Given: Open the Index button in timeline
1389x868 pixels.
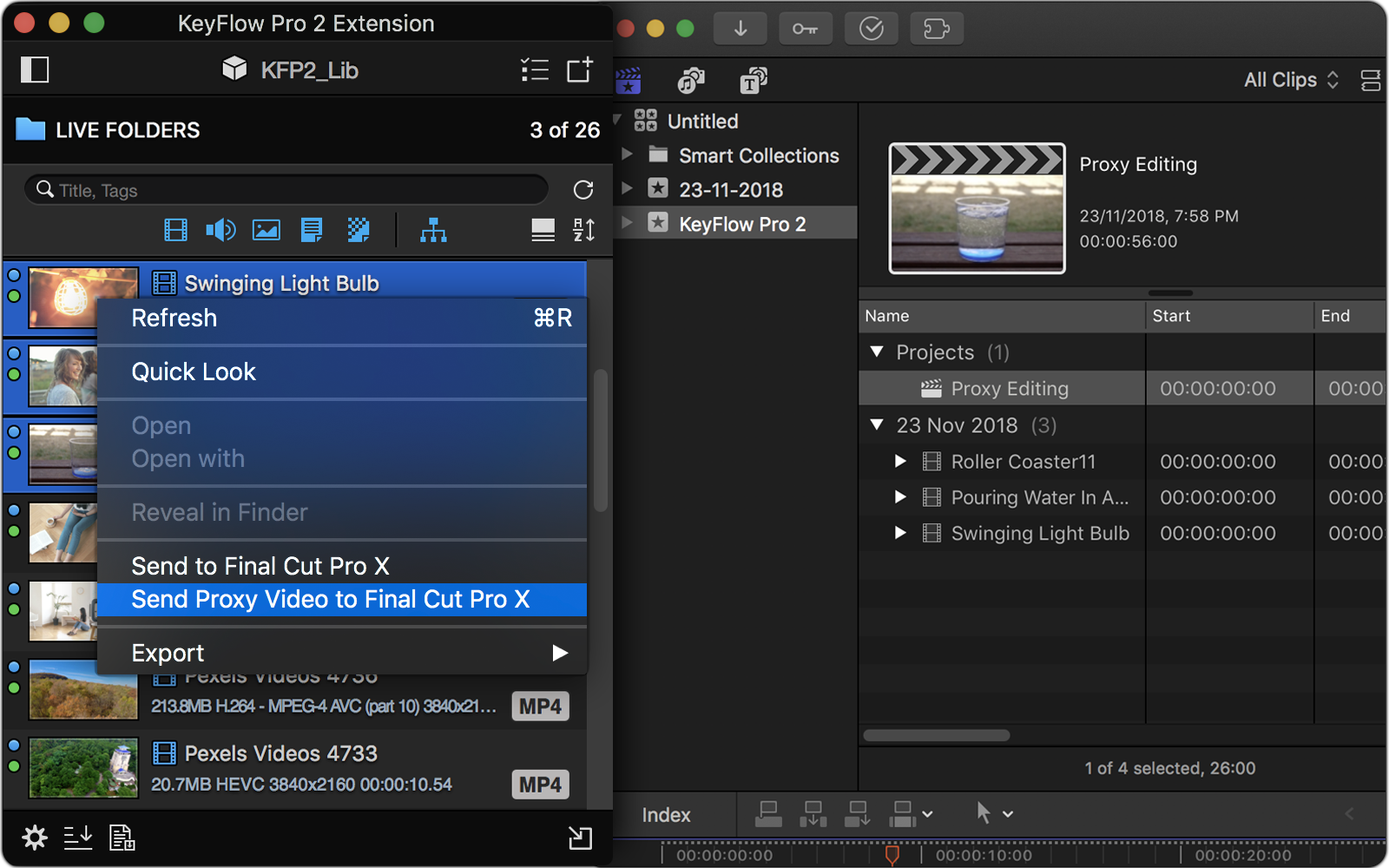Looking at the screenshot, I should click(666, 815).
